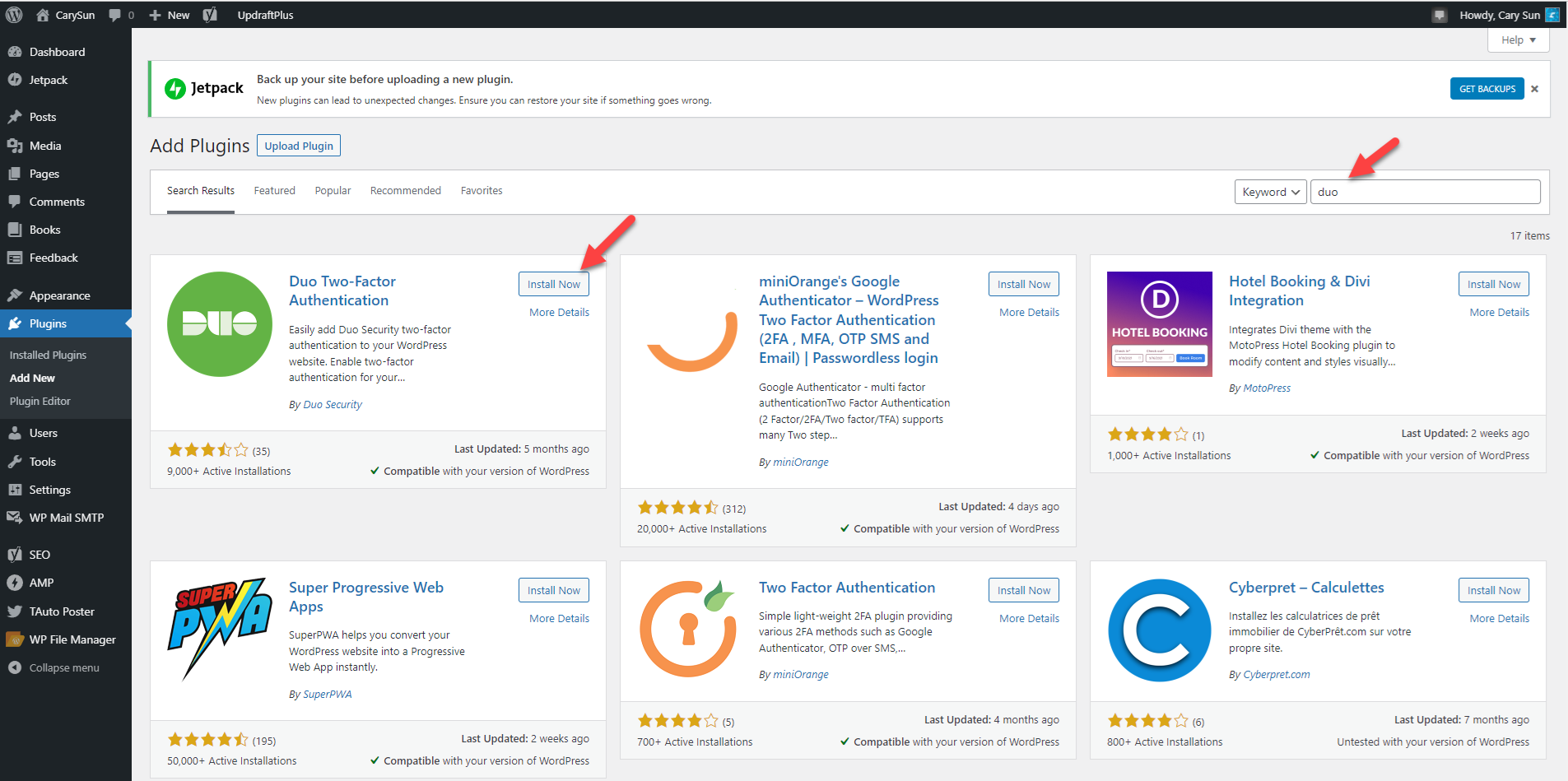The width and height of the screenshot is (1568, 781).
Task: Click the plugin search field containing duo
Action: [x=1425, y=192]
